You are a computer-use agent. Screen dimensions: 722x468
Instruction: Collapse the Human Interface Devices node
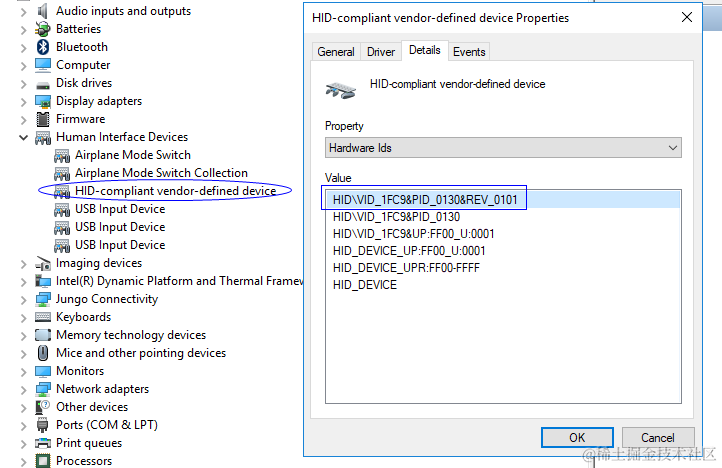(23, 137)
